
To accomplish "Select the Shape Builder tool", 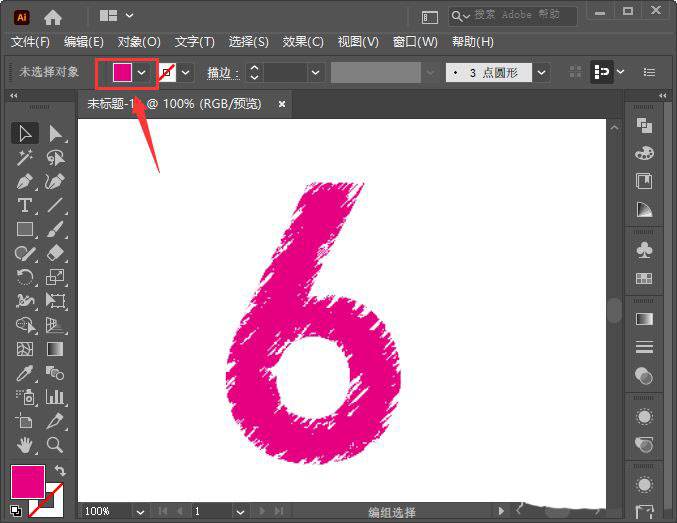I will point(25,325).
